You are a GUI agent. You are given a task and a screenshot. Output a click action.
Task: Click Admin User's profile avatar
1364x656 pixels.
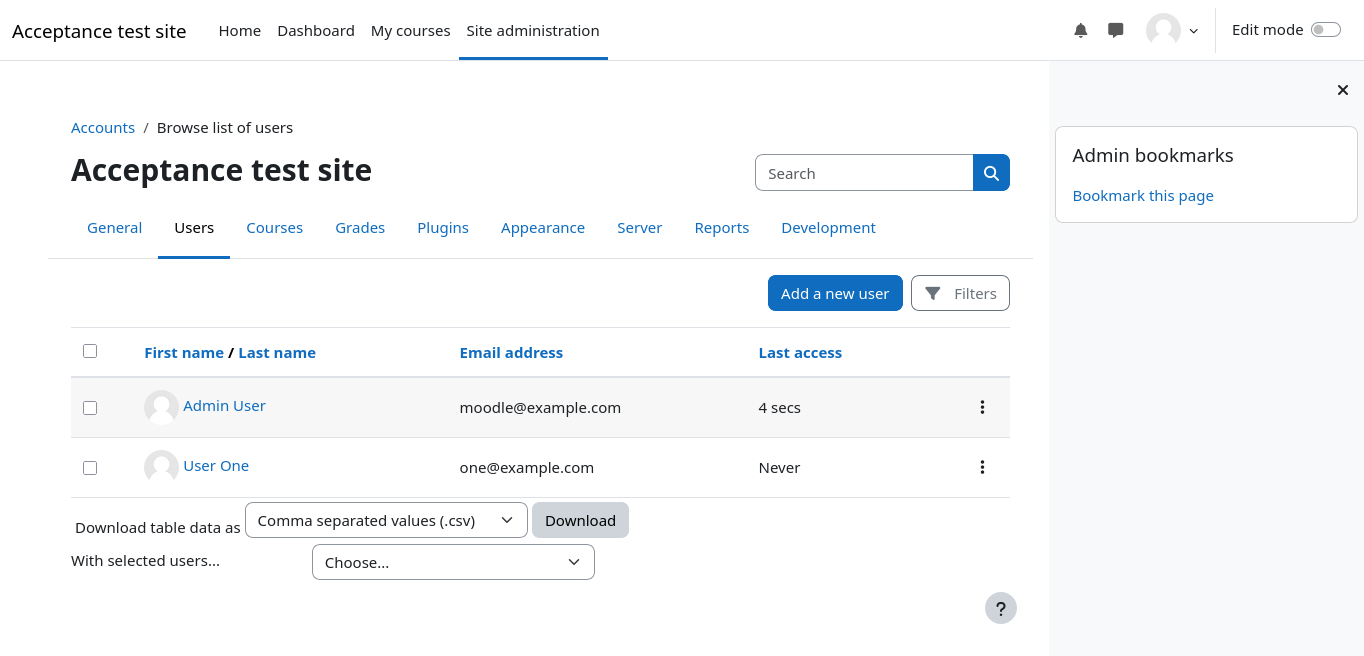click(161, 407)
